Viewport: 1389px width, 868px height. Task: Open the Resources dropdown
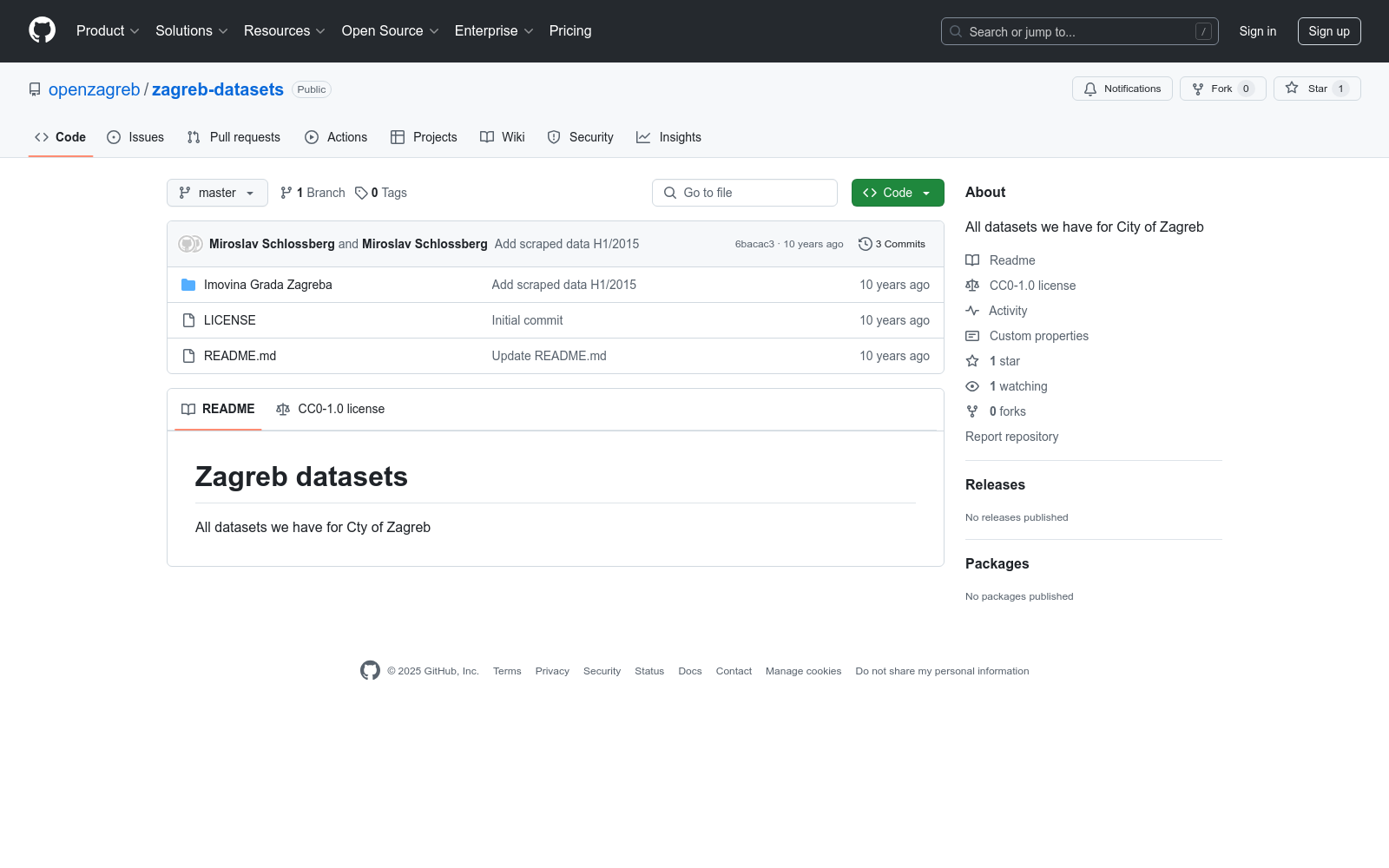(x=284, y=30)
